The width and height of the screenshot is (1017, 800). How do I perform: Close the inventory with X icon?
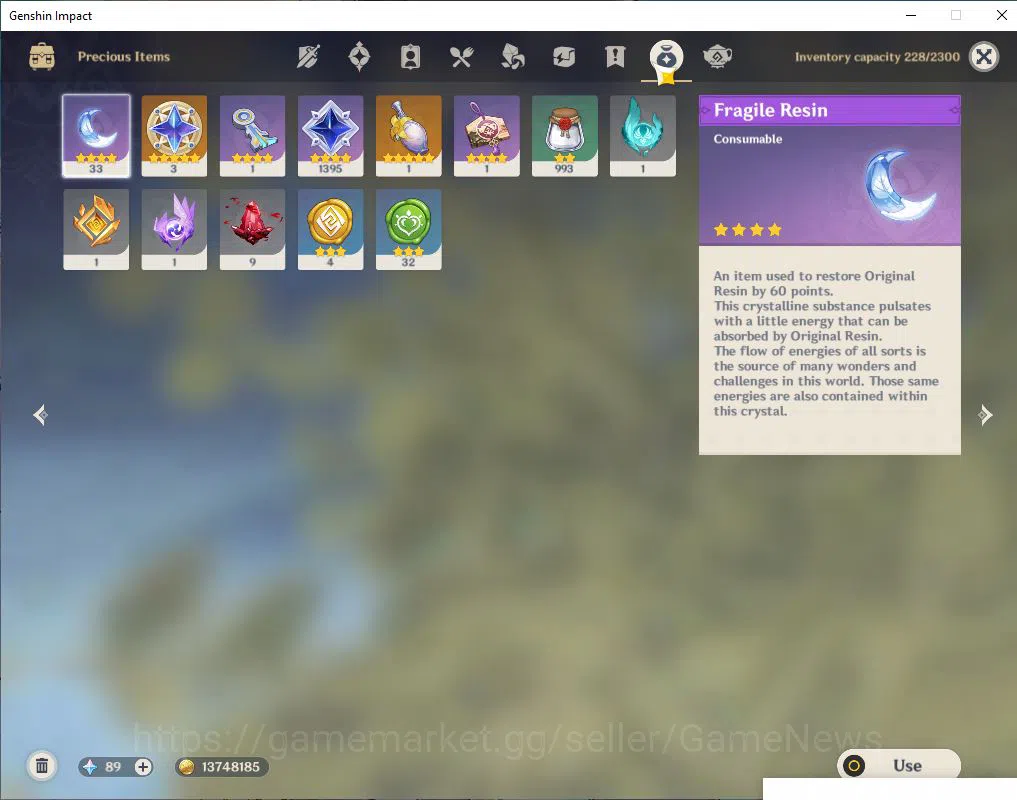(984, 57)
